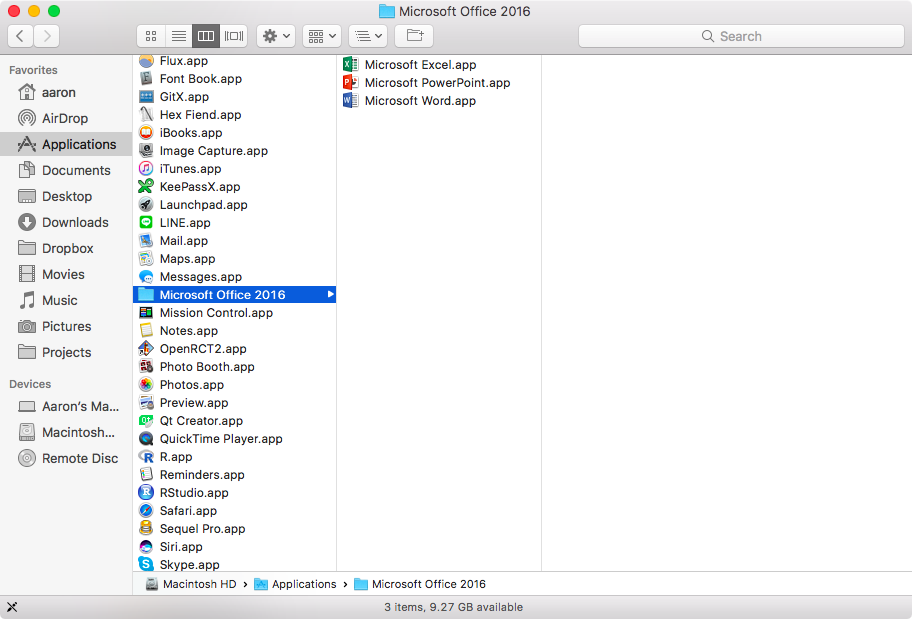Go back with the left arrow

(x=20, y=36)
